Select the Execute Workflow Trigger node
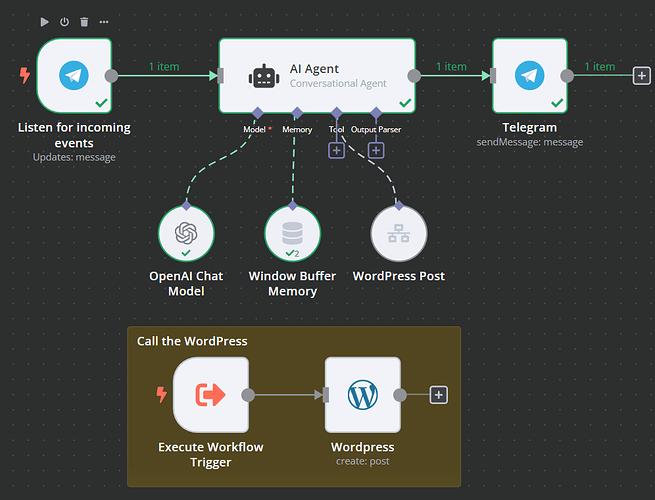Screen dimensions: 655x500 coord(211,395)
